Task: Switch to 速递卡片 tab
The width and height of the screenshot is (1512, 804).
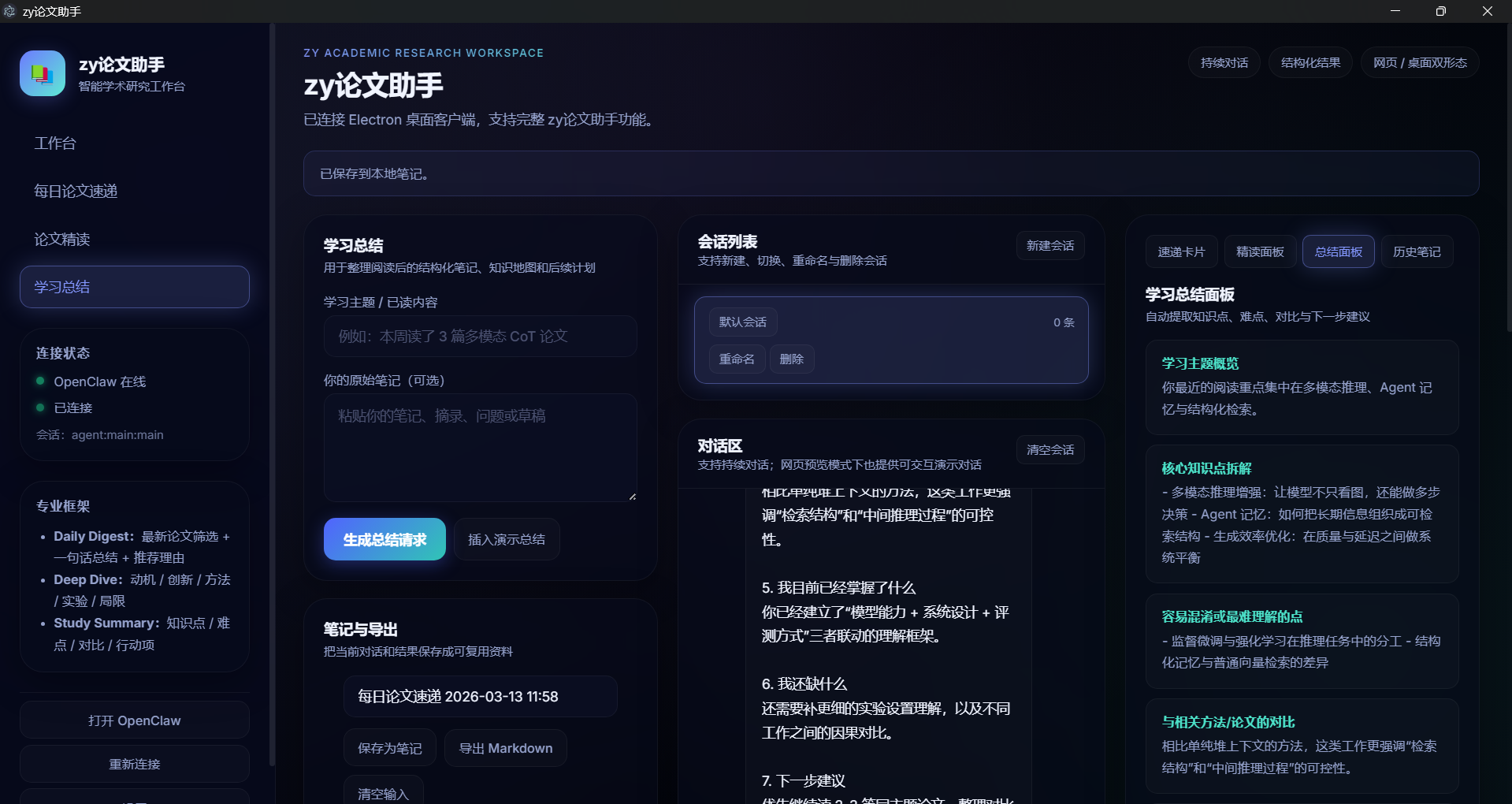Action: pos(1181,252)
